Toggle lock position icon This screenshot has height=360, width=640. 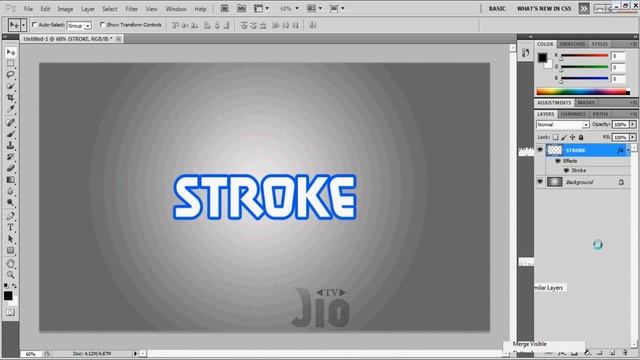(572, 137)
